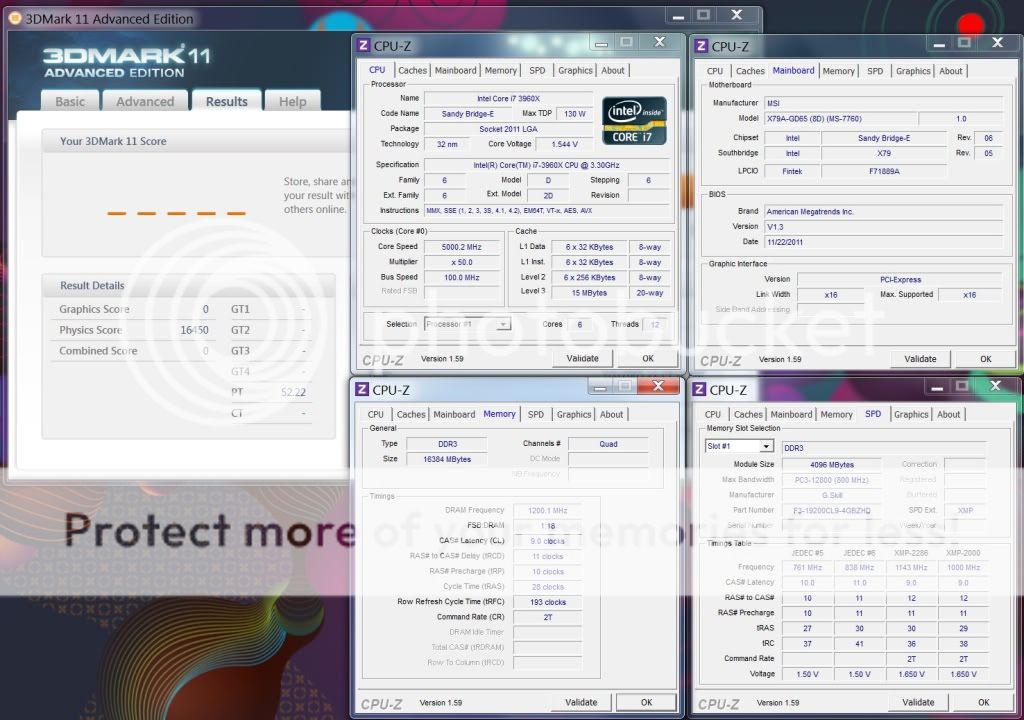Click the CPU-Z logo icon in the Processor window title bar

(362, 46)
